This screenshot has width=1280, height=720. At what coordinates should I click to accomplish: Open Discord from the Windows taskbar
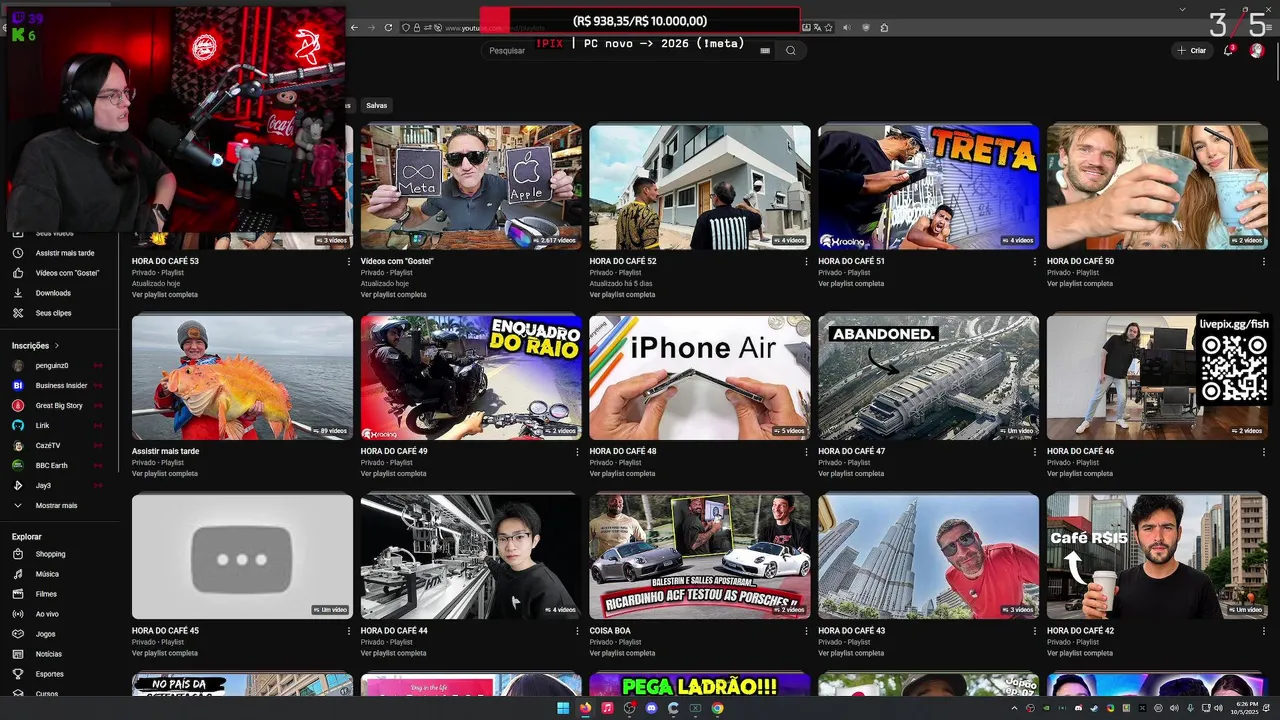click(651, 708)
